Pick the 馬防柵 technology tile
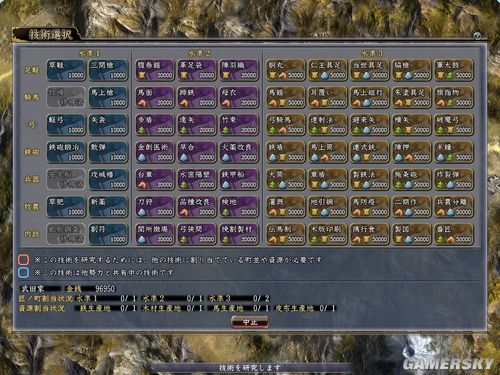This screenshot has width=500, height=375. point(370,207)
